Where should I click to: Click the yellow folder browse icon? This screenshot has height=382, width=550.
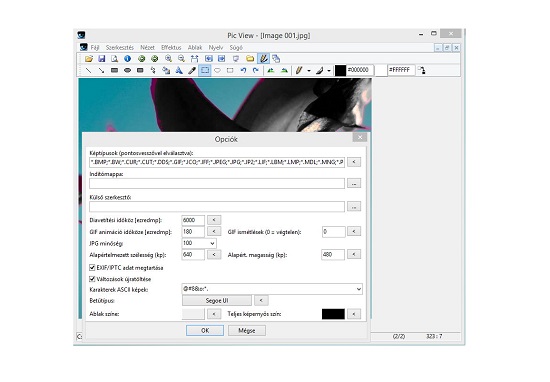pyautogui.click(x=250, y=59)
